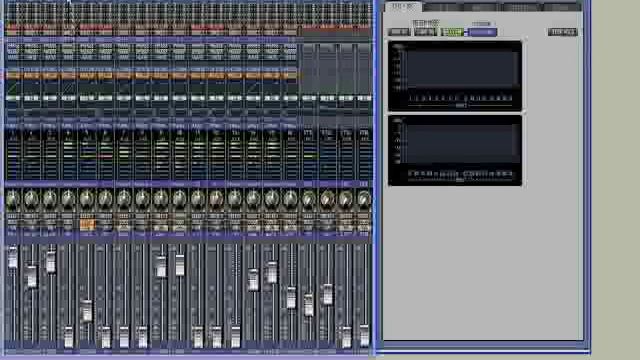This screenshot has height=360, width=640.
Task: Toggle the orange-lit button on channel 5
Action: pyautogui.click(x=87, y=224)
